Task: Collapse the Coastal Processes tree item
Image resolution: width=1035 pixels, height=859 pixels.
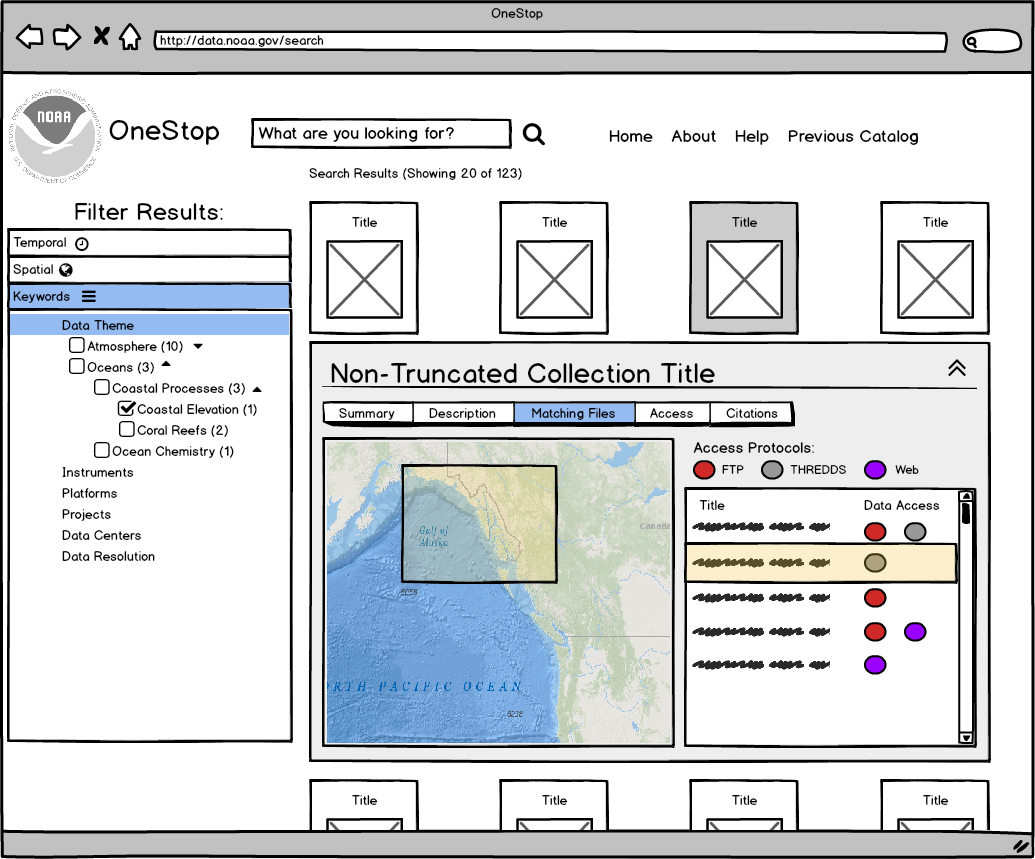Action: [x=257, y=388]
